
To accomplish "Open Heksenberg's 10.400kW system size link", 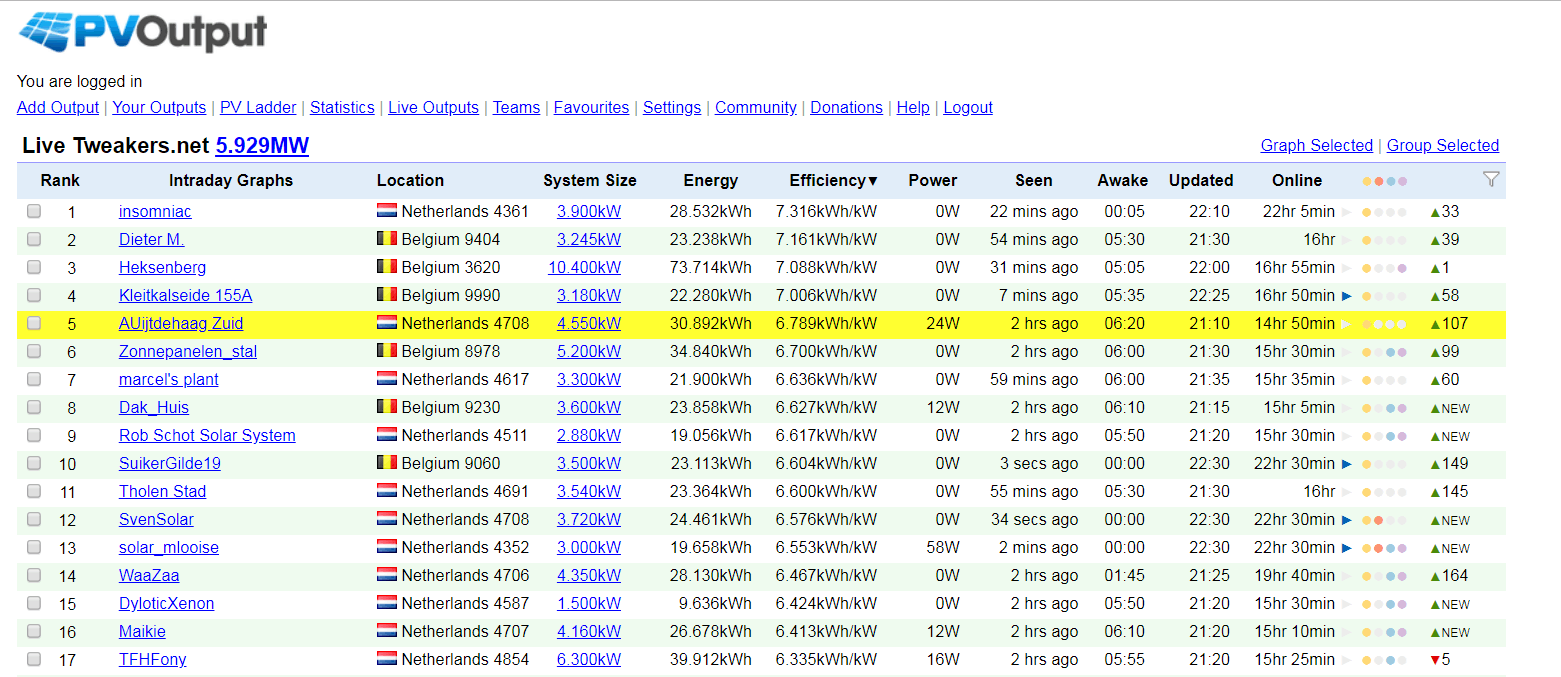I will point(584,268).
